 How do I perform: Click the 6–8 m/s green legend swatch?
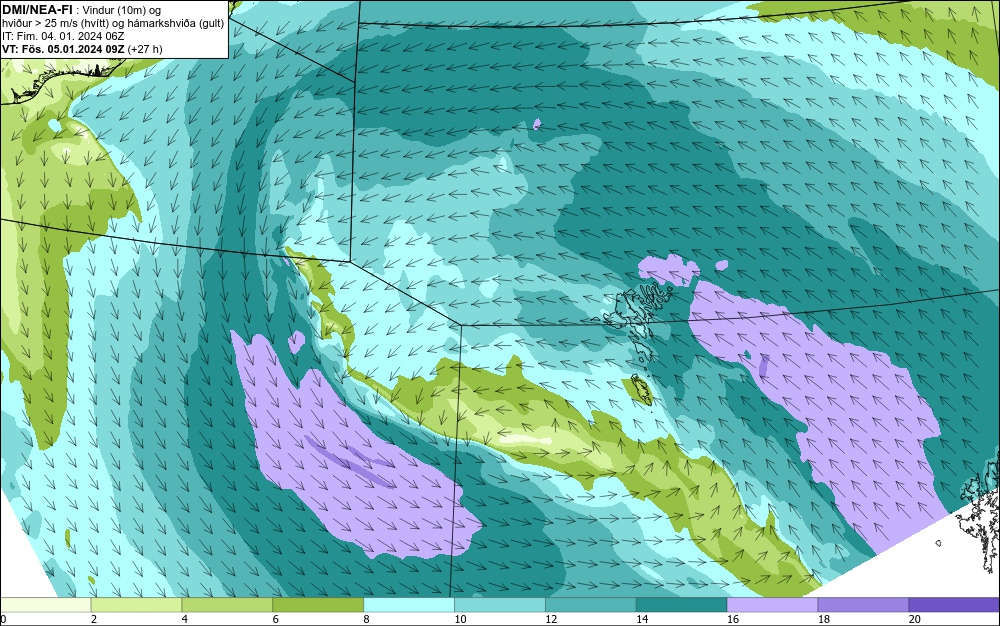[x=318, y=605]
